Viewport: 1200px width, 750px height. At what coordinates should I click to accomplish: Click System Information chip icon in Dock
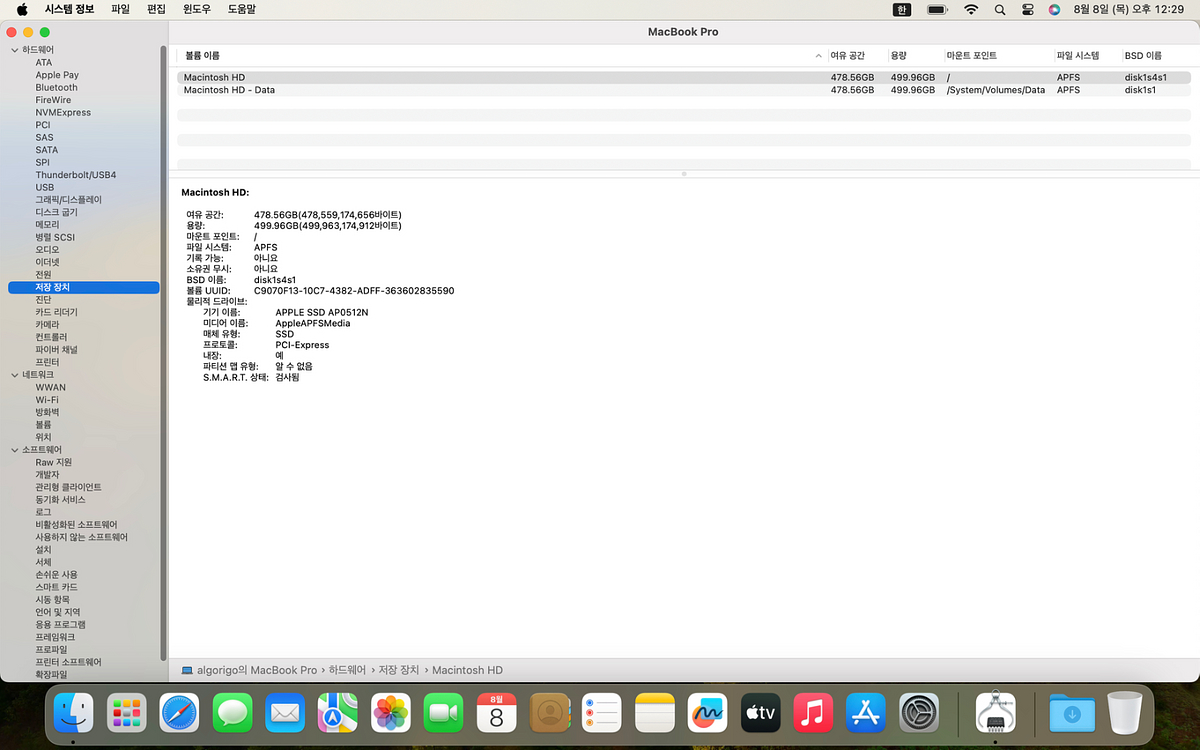(995, 713)
